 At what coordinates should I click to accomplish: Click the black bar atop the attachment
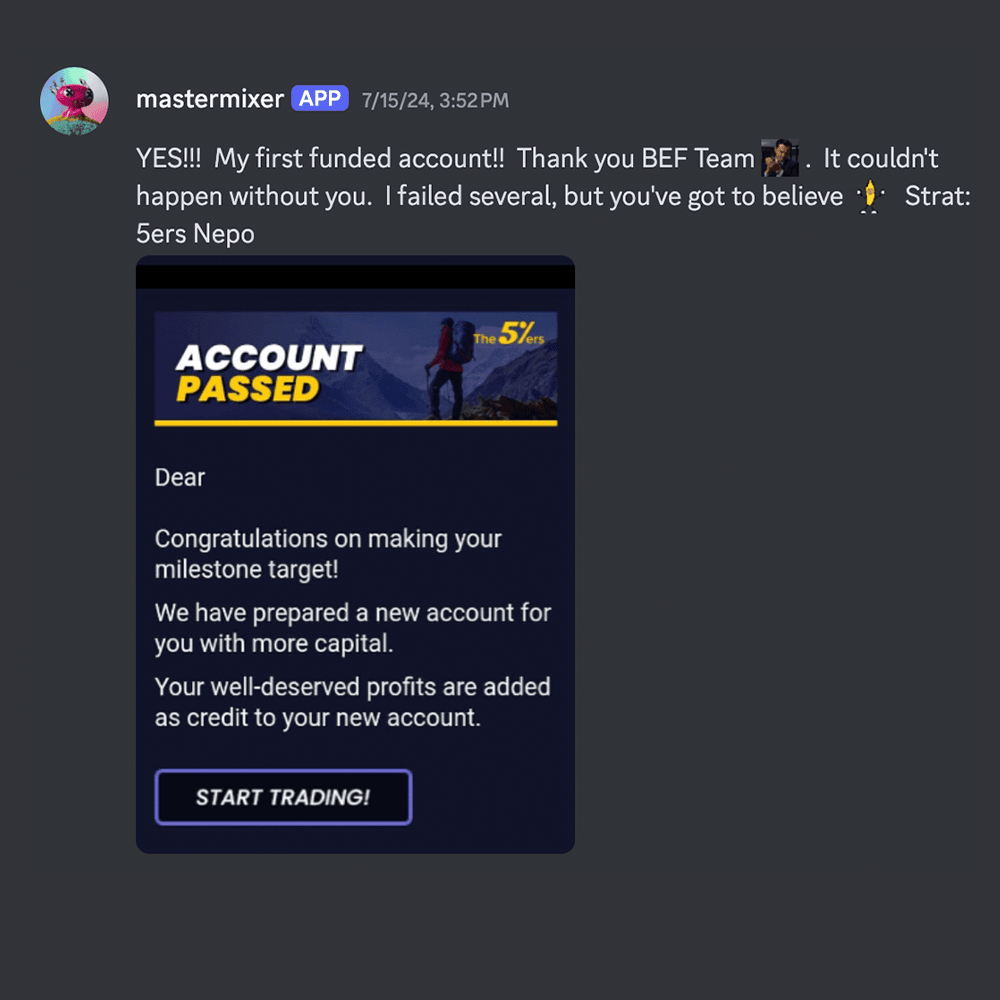(355, 276)
